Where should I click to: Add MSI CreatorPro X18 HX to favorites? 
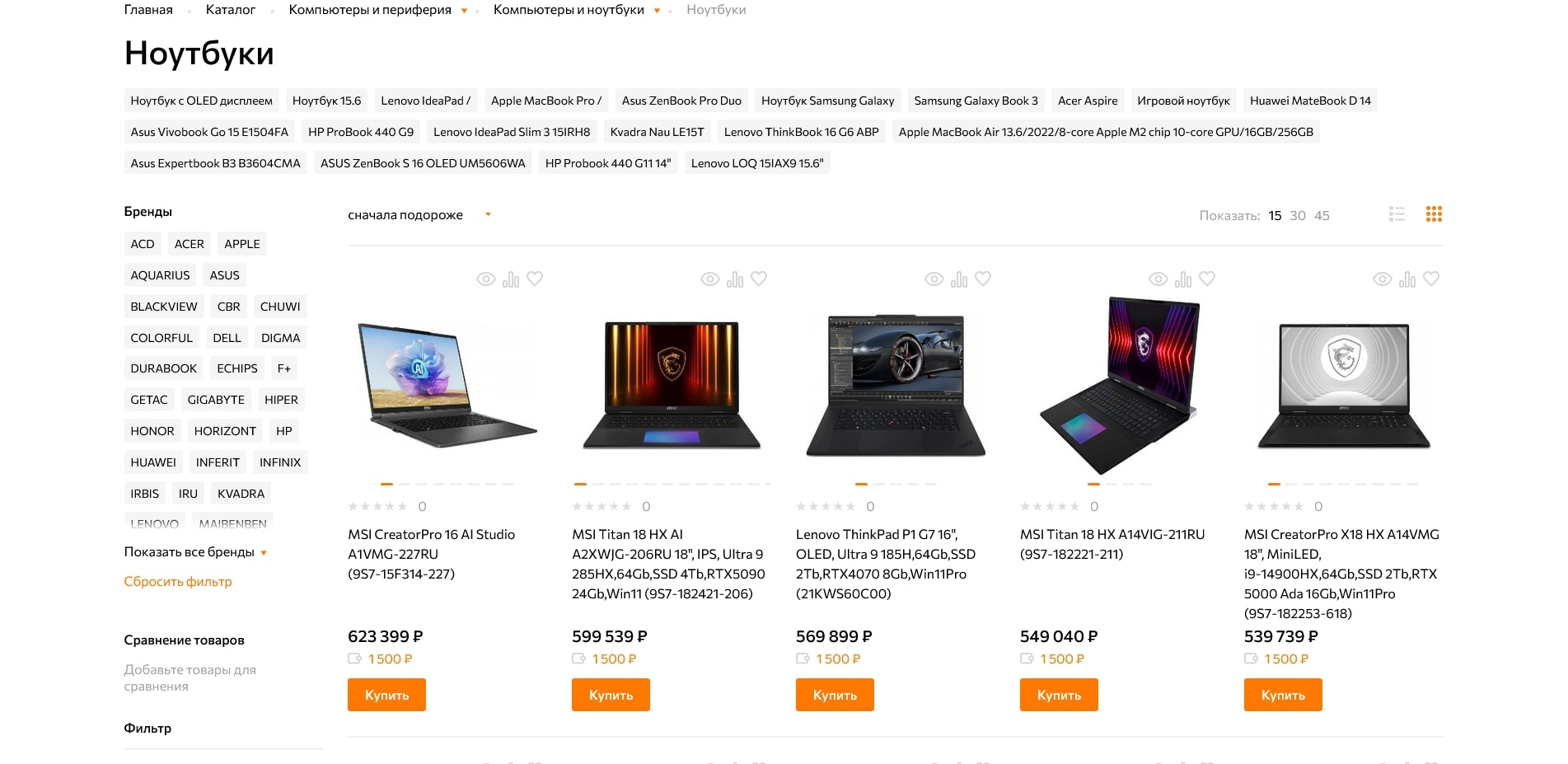point(1431,279)
